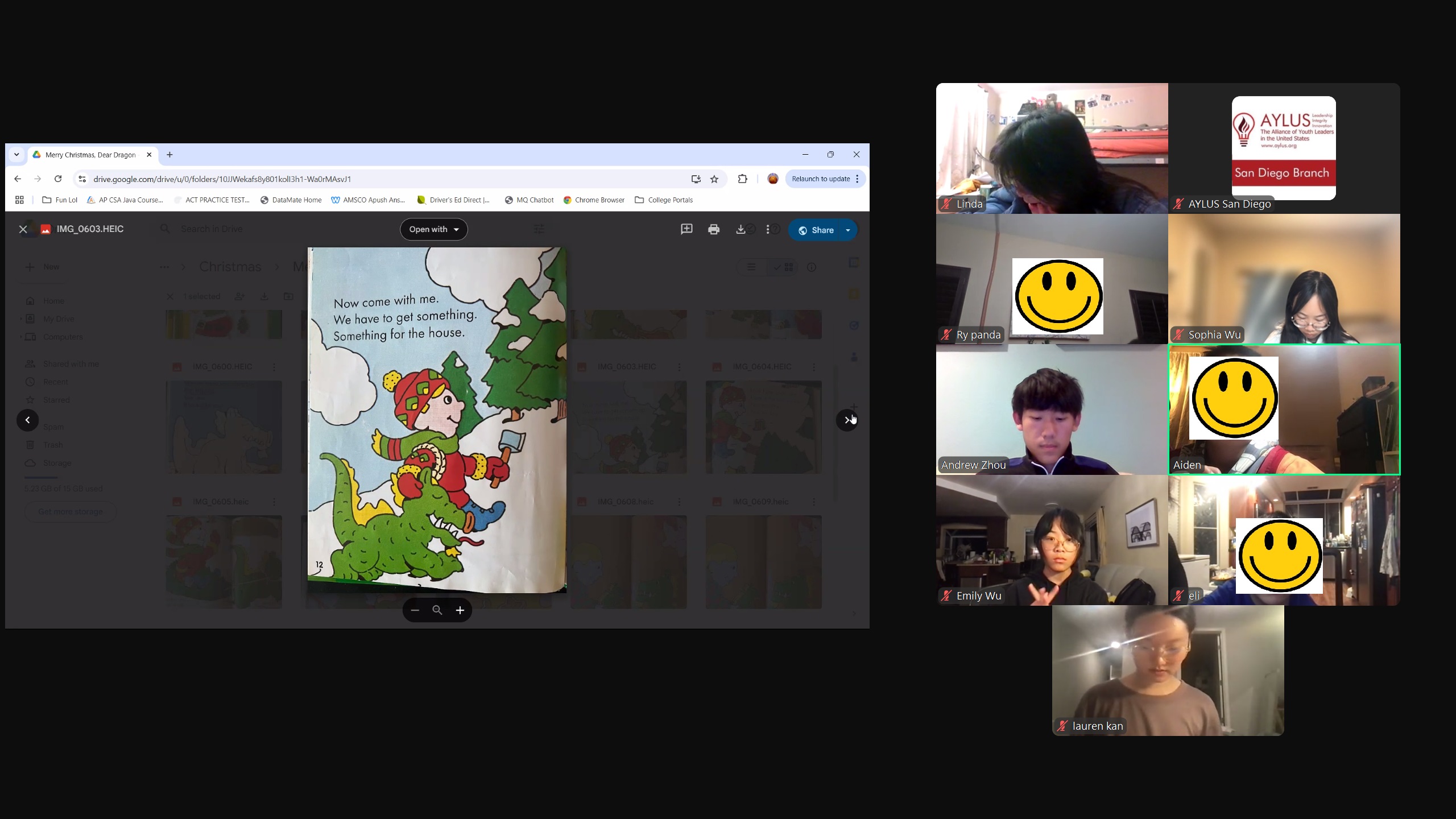Open IMG_0604.HEIC file options menu
The width and height of the screenshot is (1456, 819).
pos(814,367)
